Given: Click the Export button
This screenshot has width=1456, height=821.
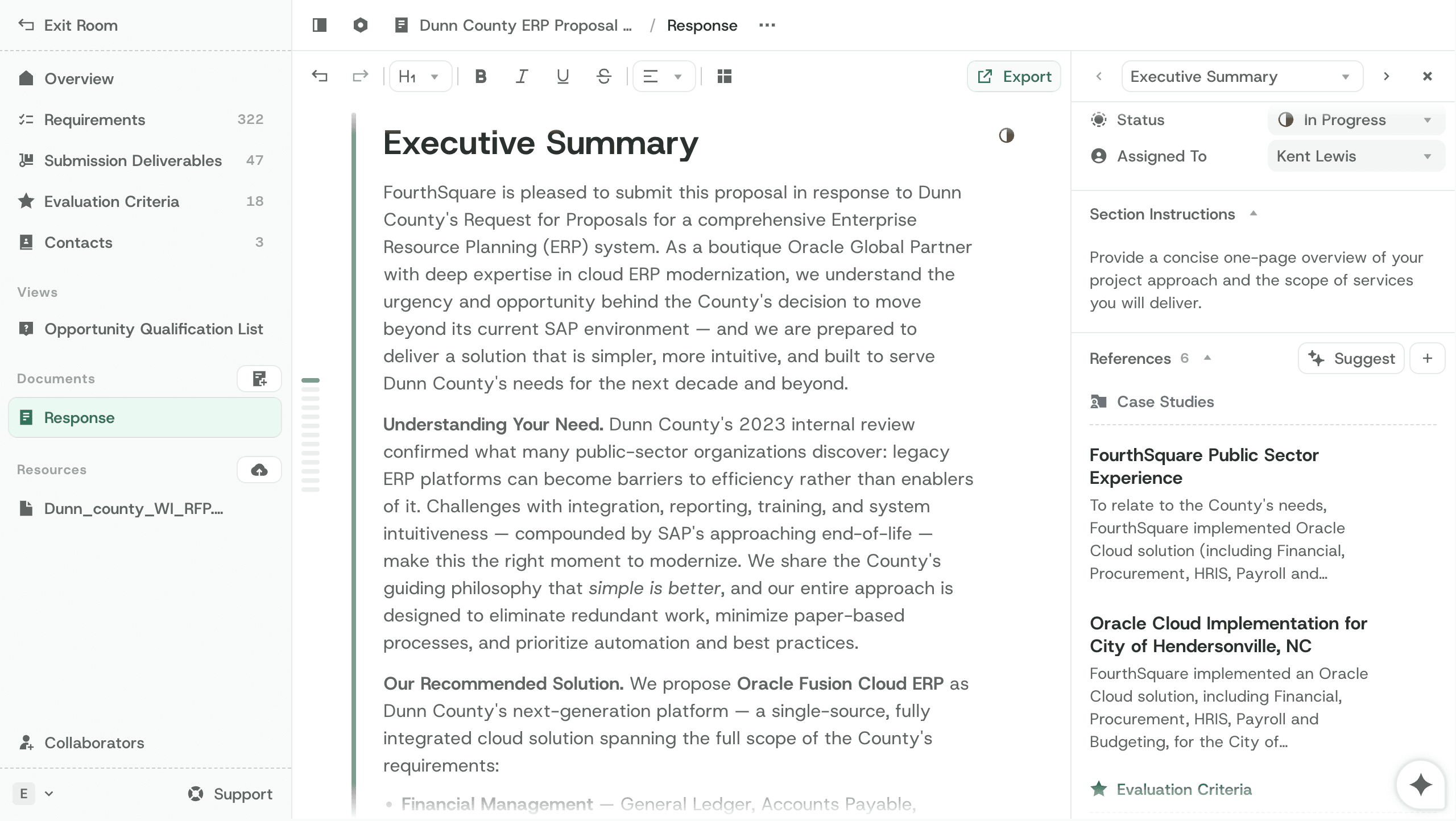Looking at the screenshot, I should pos(1014,76).
